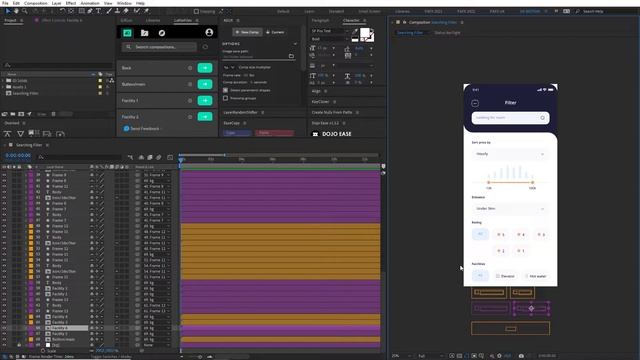Select the Selection arrow tool
The width and height of the screenshot is (640, 360).
click(x=8, y=11)
